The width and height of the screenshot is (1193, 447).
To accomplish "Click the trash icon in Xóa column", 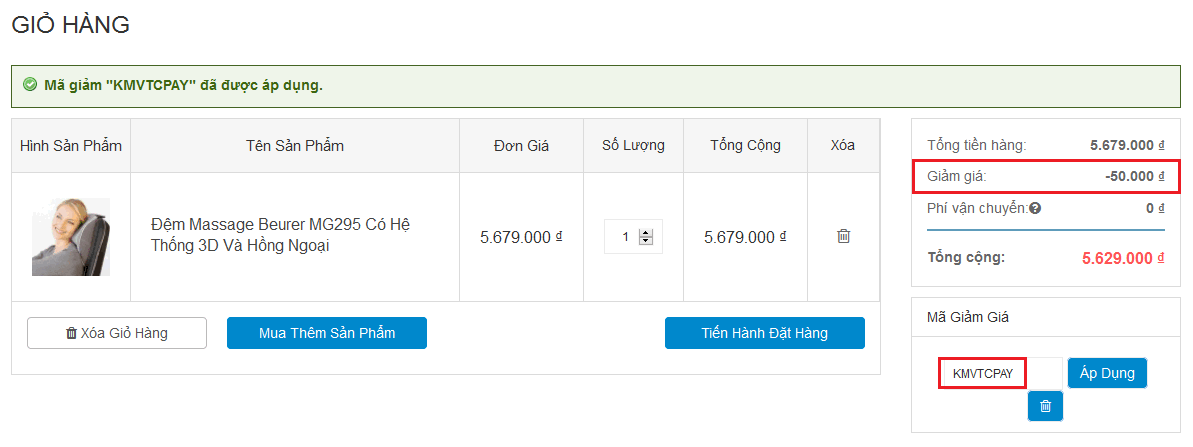I will (843, 237).
